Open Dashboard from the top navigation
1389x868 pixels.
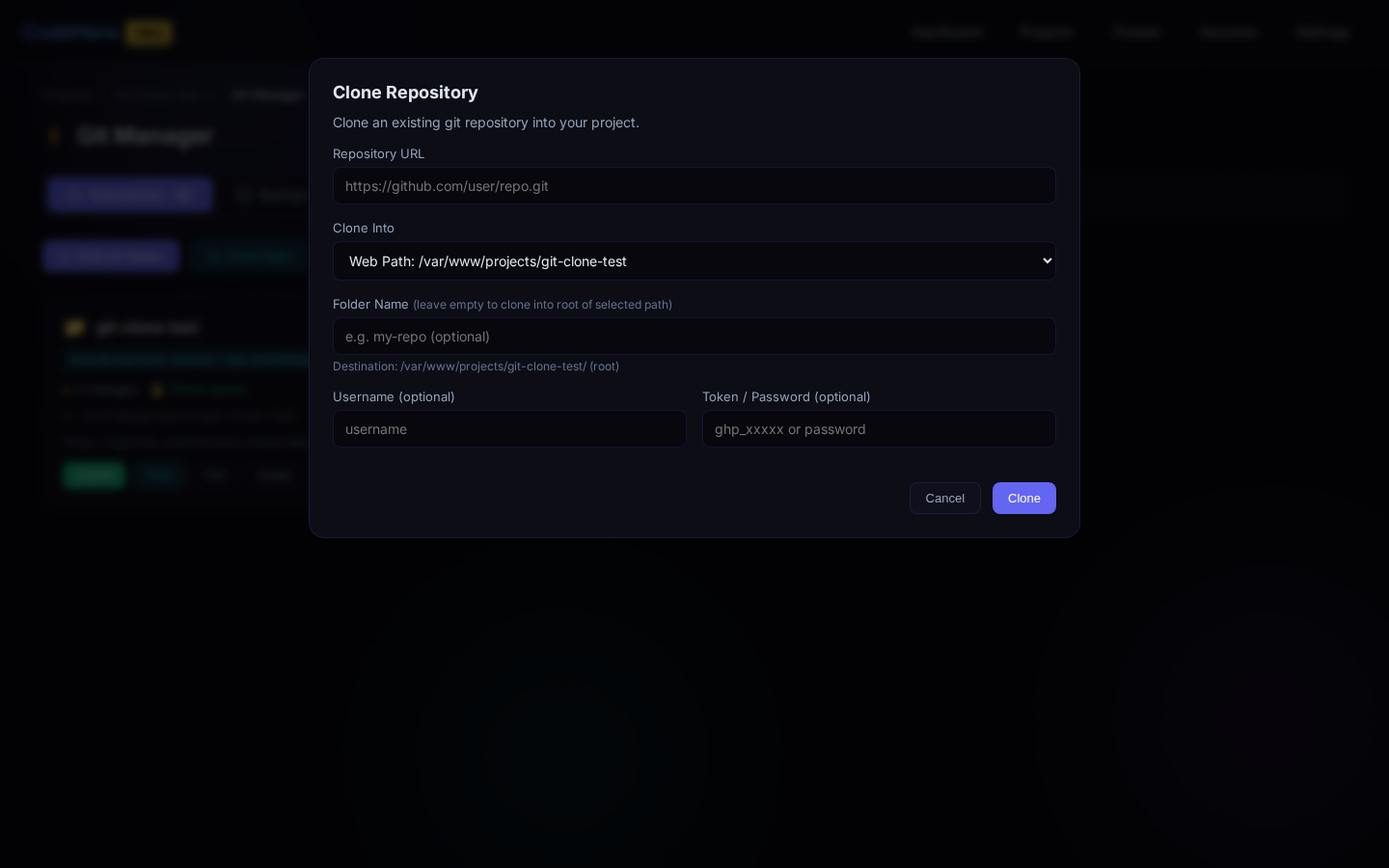pyautogui.click(x=947, y=32)
